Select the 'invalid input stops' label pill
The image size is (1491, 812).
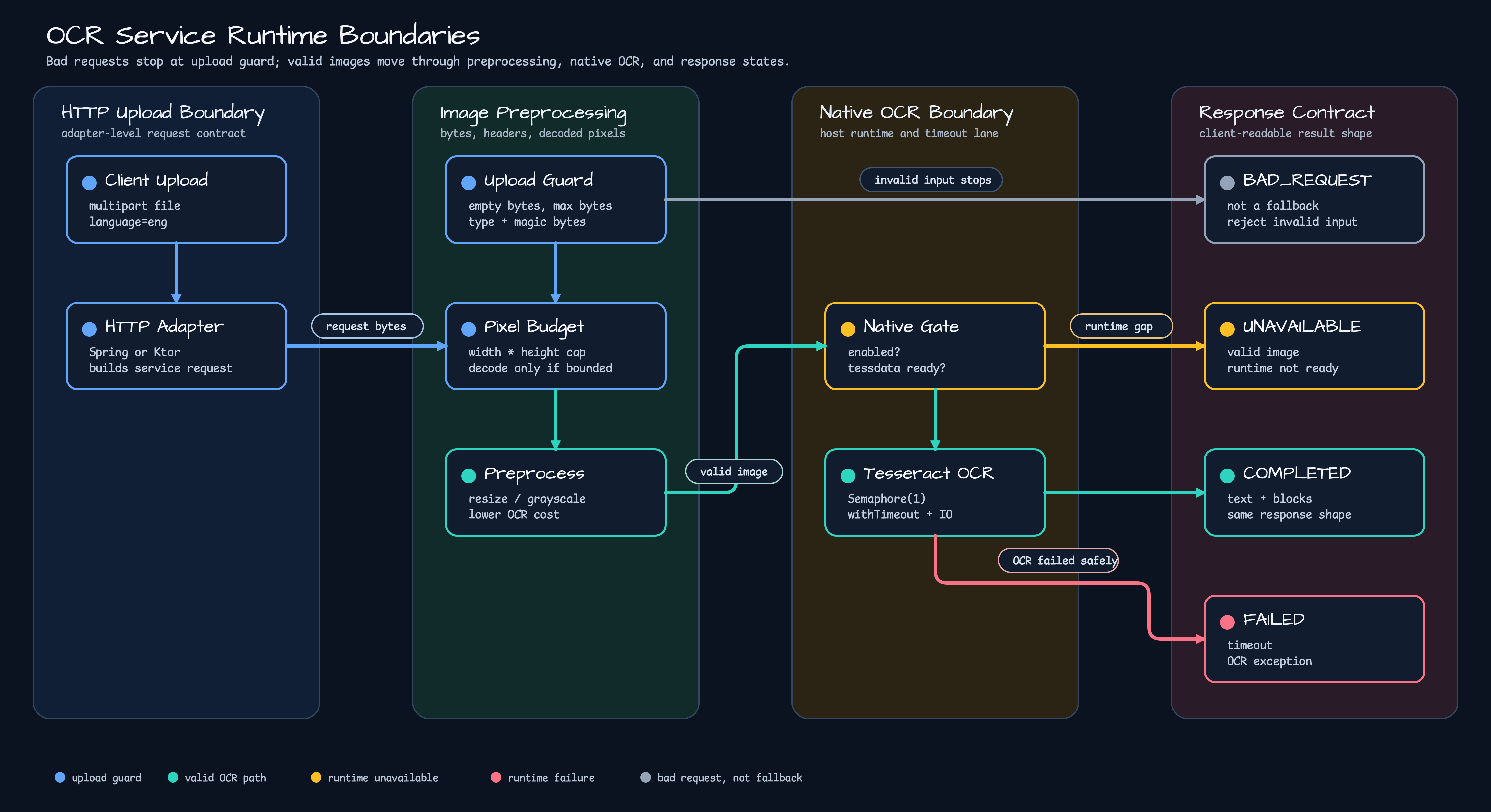tap(931, 179)
